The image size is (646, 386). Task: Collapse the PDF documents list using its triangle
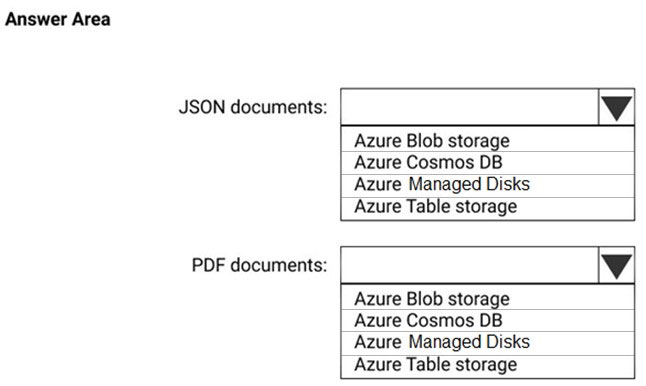point(616,265)
